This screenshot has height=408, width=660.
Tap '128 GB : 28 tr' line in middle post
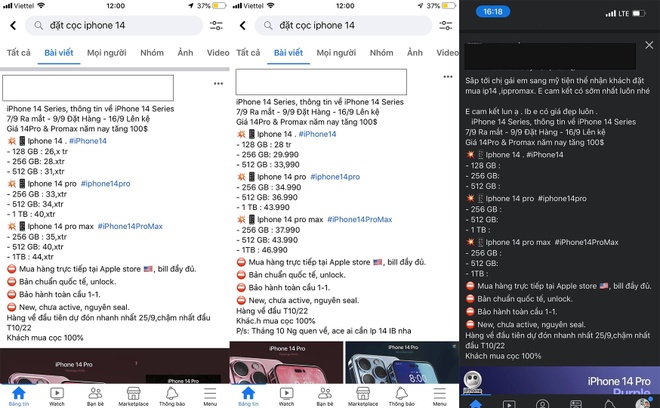point(263,144)
